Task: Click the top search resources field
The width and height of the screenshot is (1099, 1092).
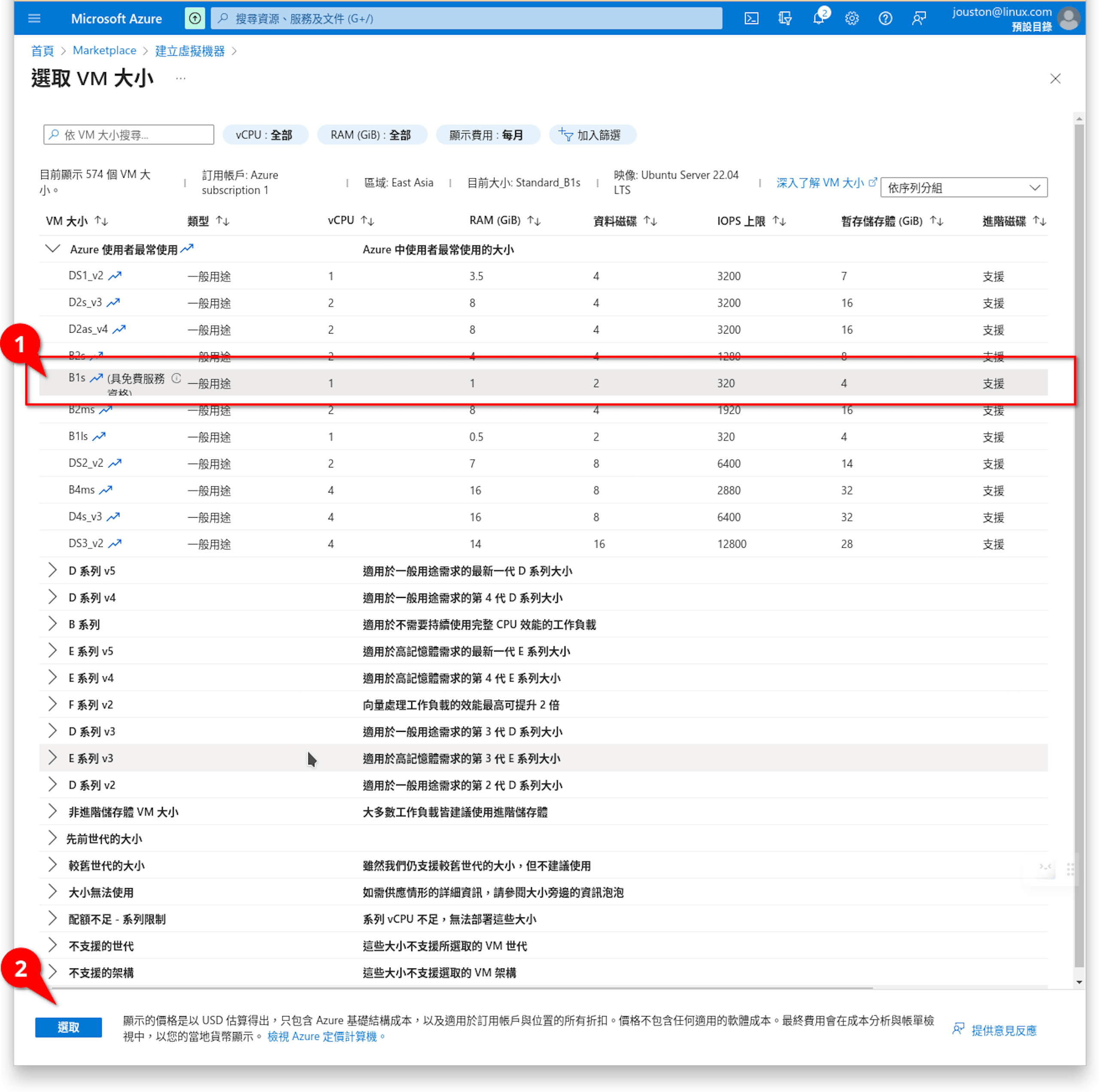Action: pyautogui.click(x=467, y=18)
